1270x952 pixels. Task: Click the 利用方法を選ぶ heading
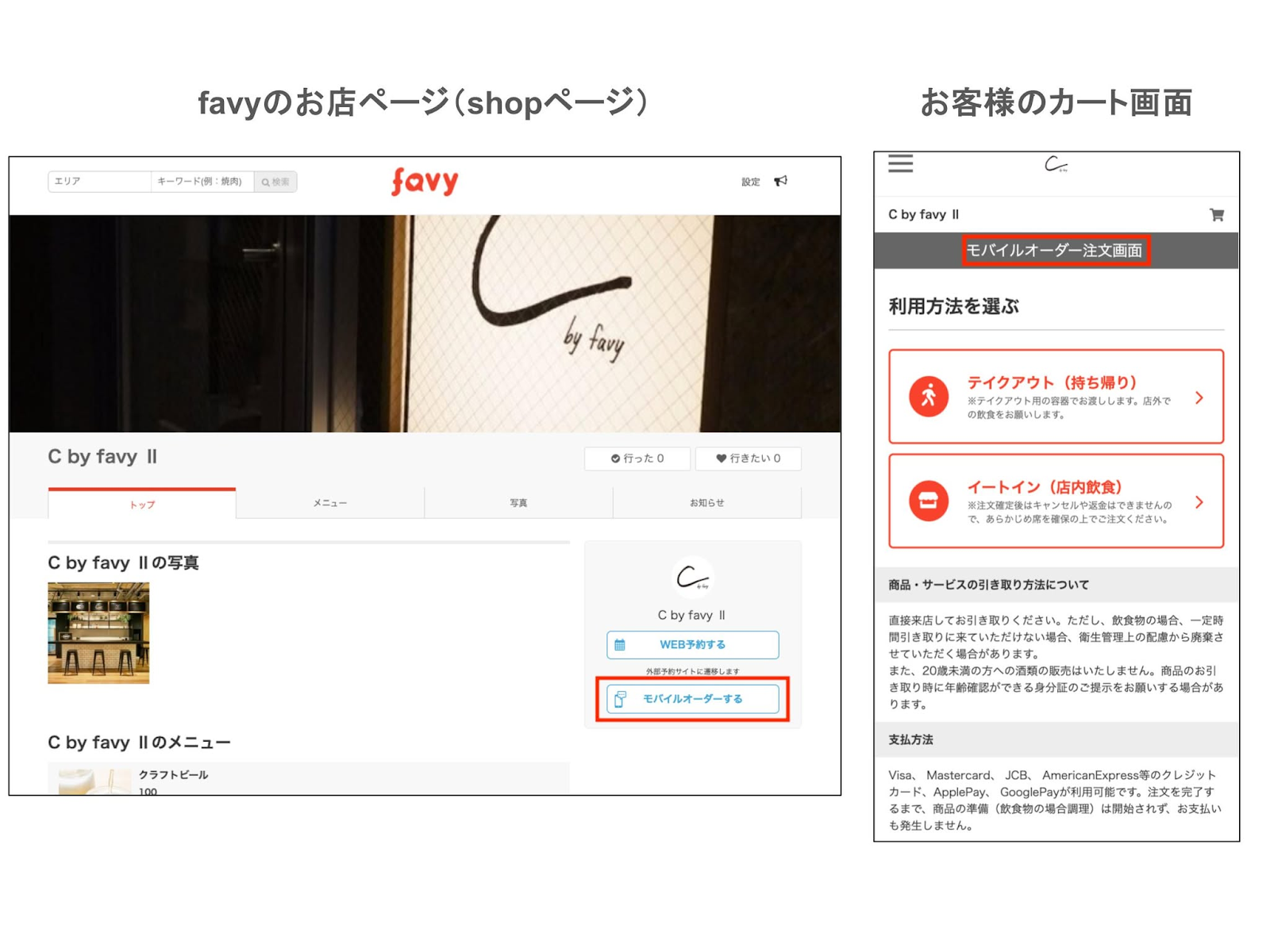tap(953, 306)
